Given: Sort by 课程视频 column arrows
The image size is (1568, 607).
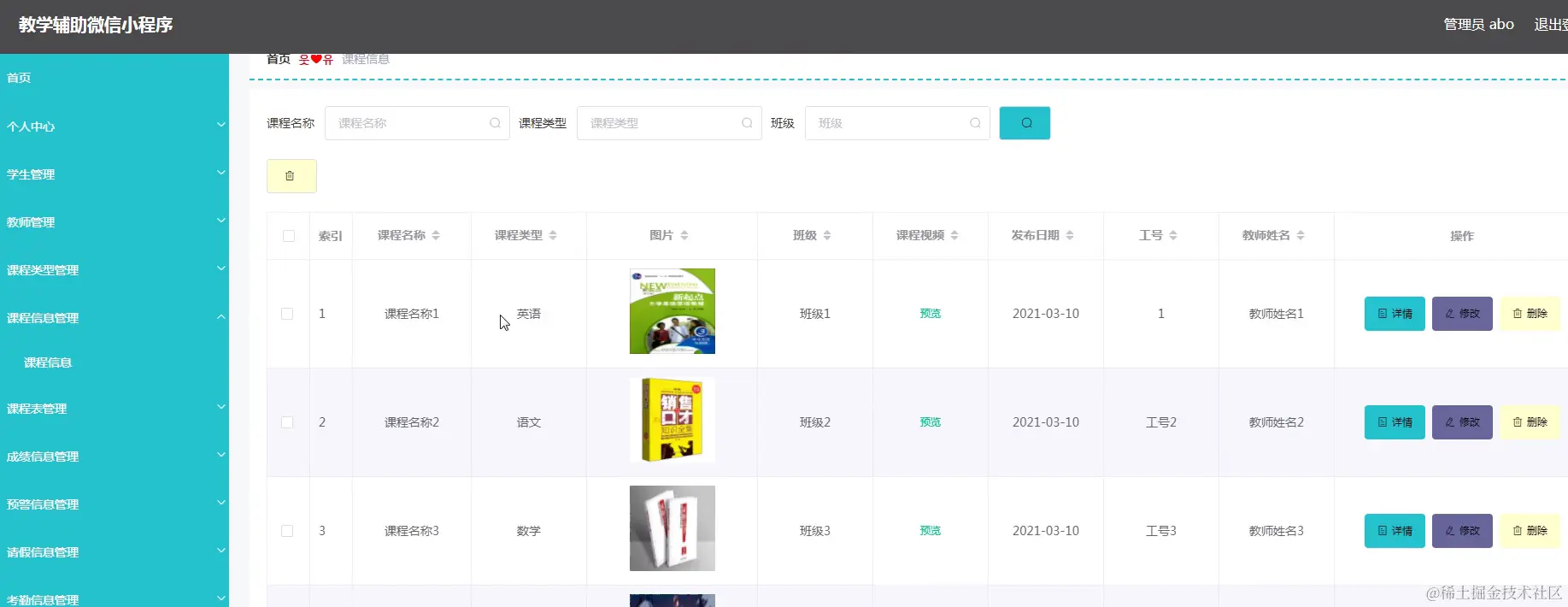Looking at the screenshot, I should point(954,235).
